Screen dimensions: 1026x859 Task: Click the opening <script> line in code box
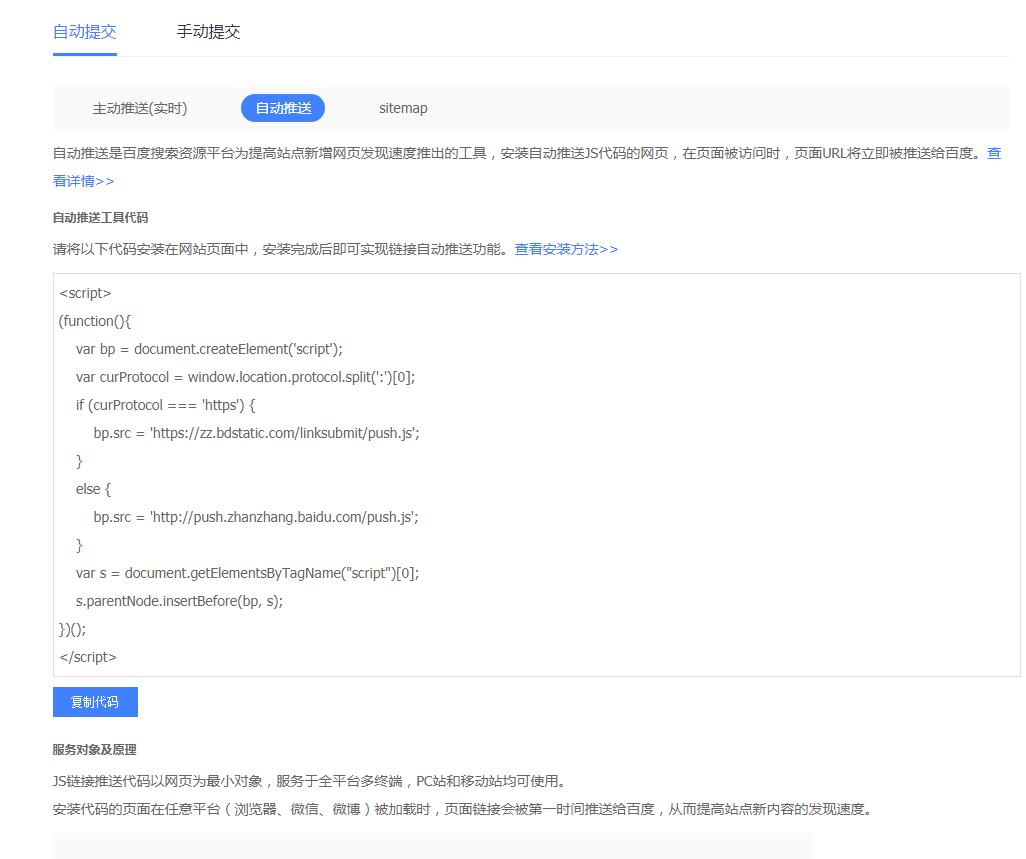85,293
